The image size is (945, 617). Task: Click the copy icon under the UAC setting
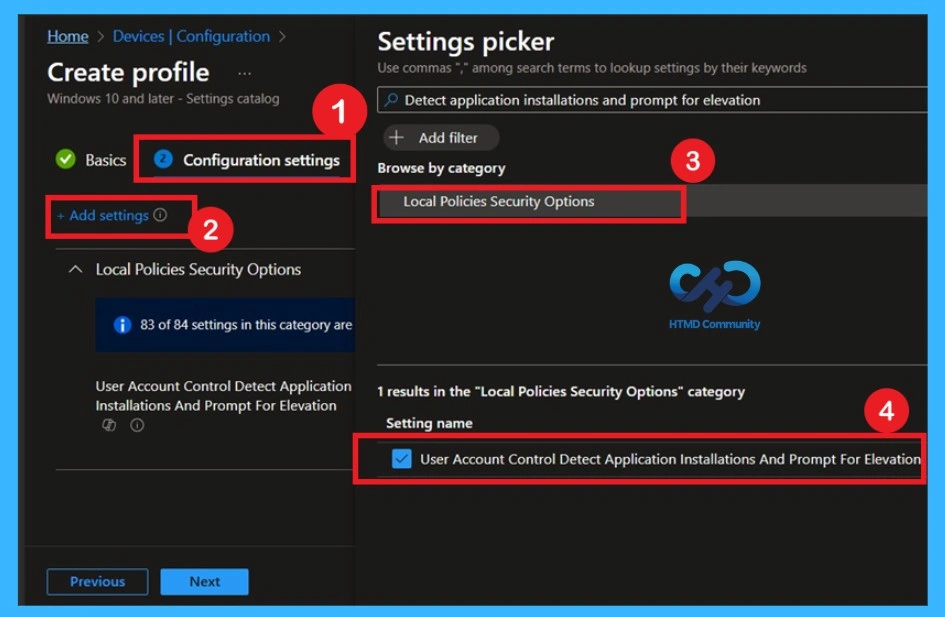(110, 424)
